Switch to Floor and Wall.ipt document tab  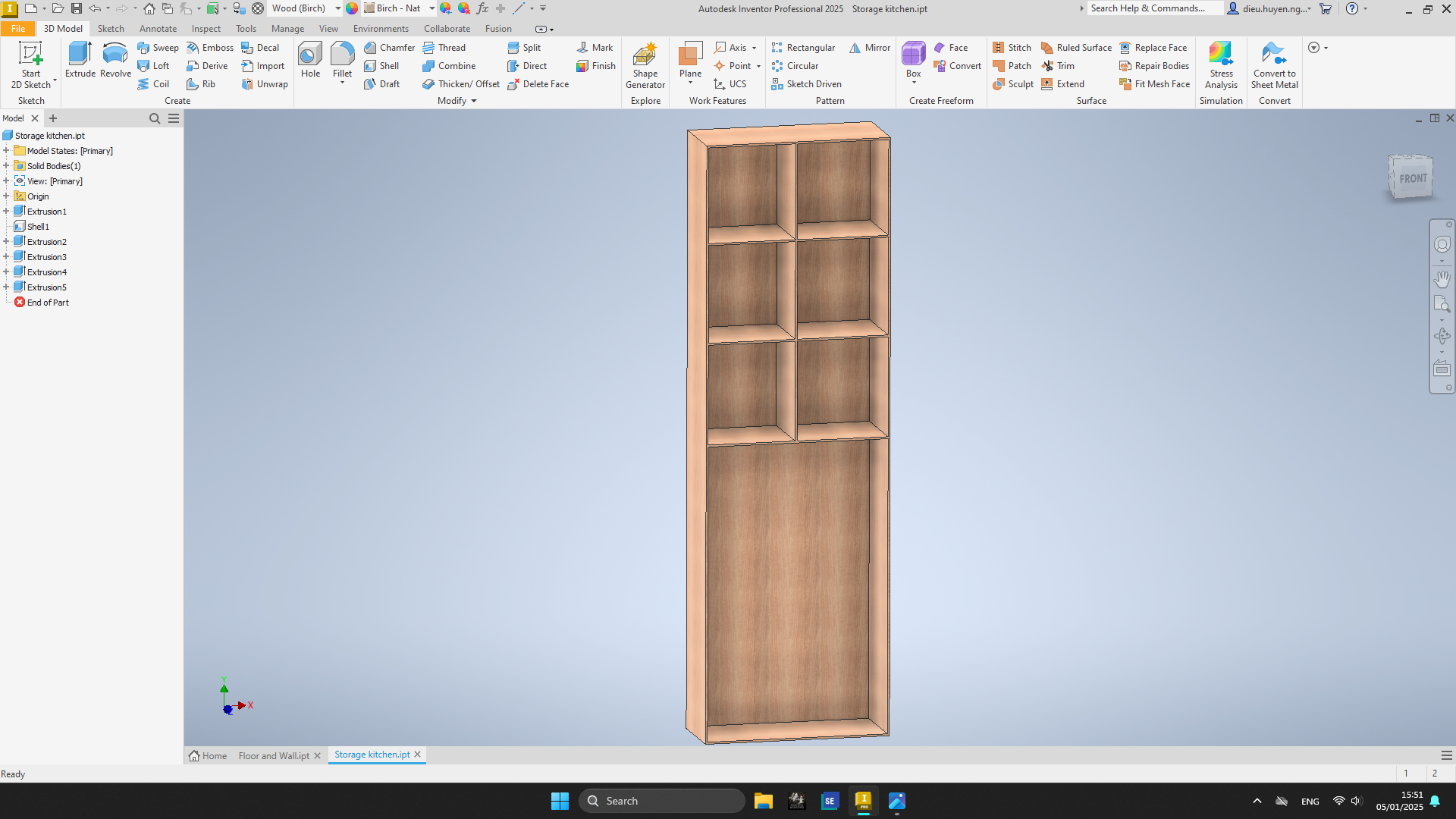coord(274,755)
